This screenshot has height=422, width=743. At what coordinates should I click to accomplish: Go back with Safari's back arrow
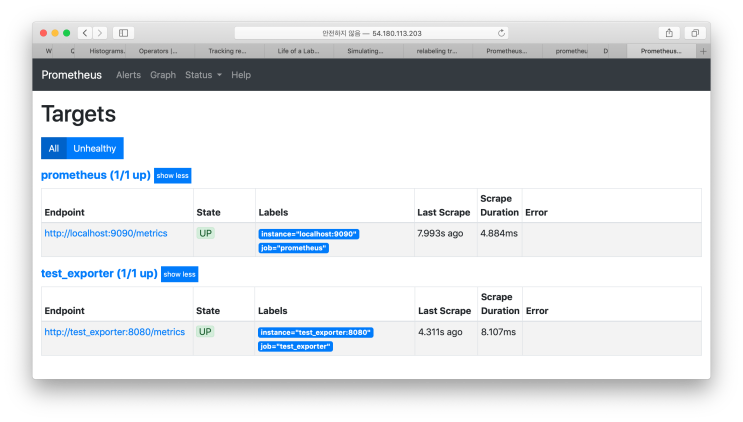tap(85, 33)
